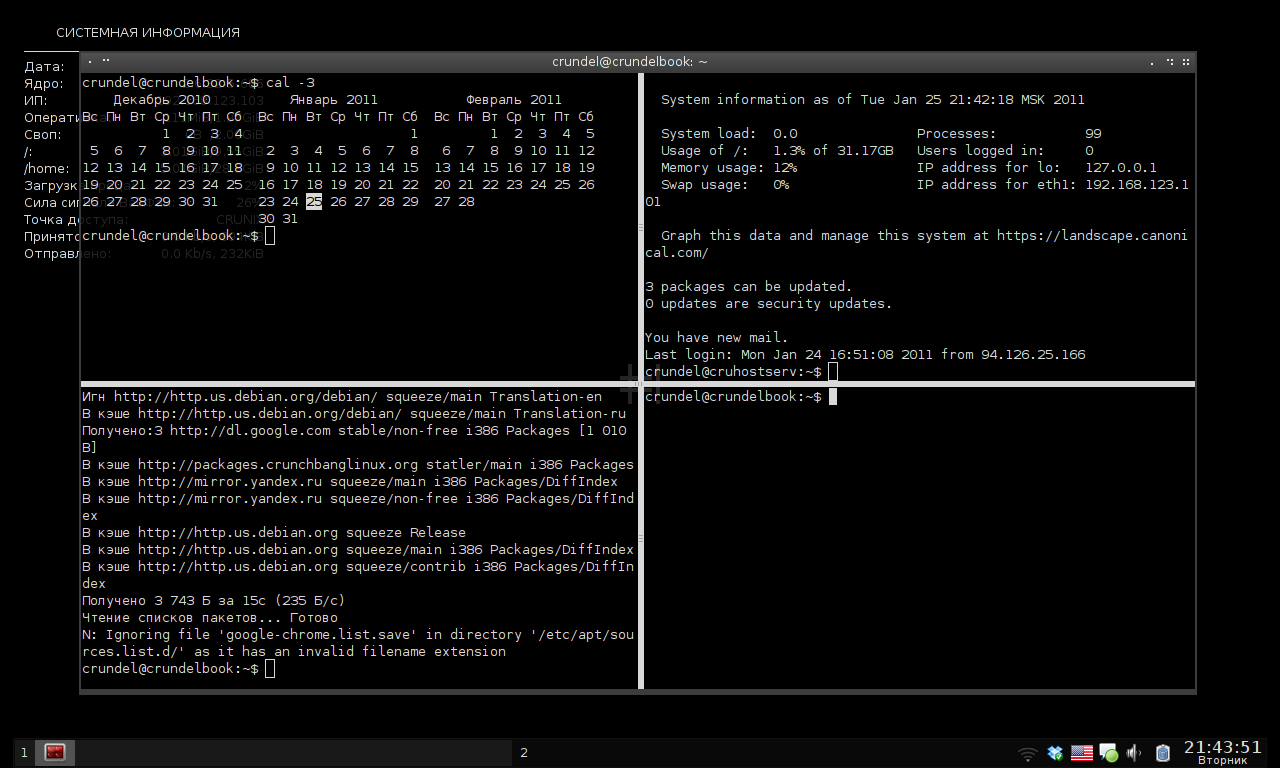
Task: Click the 'Users logged in: 0' entry
Action: (1005, 151)
